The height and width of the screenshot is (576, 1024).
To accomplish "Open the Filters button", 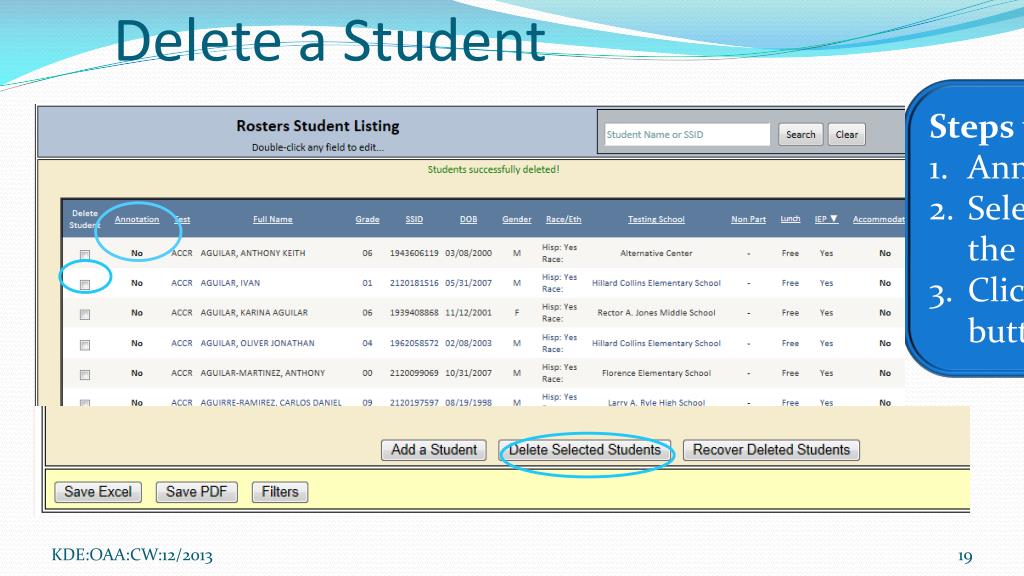I will [280, 492].
